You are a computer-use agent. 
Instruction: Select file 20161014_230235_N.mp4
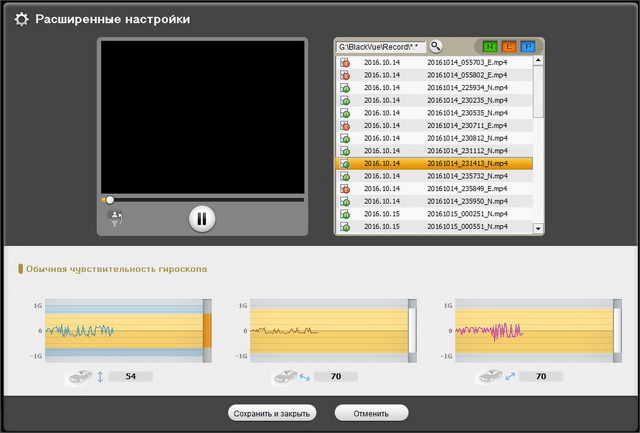coord(434,100)
